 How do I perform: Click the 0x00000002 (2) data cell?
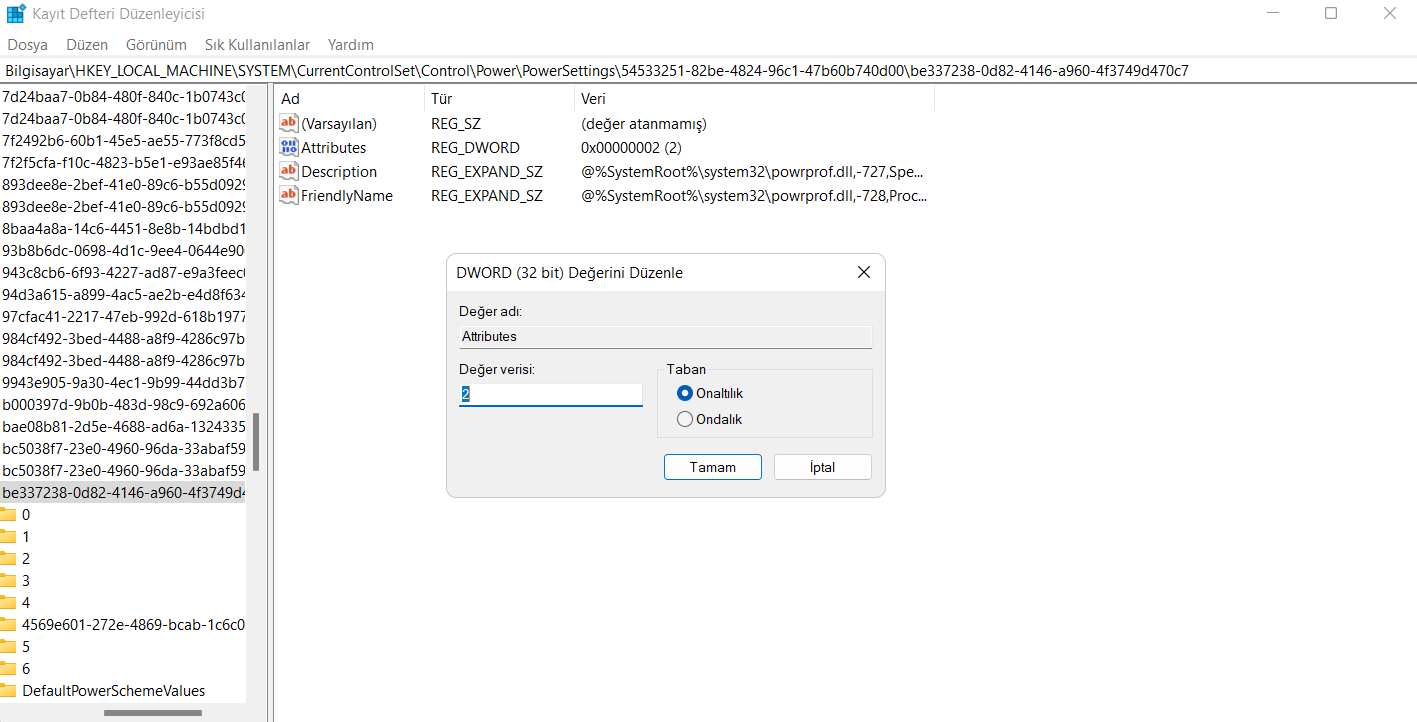[631, 148]
